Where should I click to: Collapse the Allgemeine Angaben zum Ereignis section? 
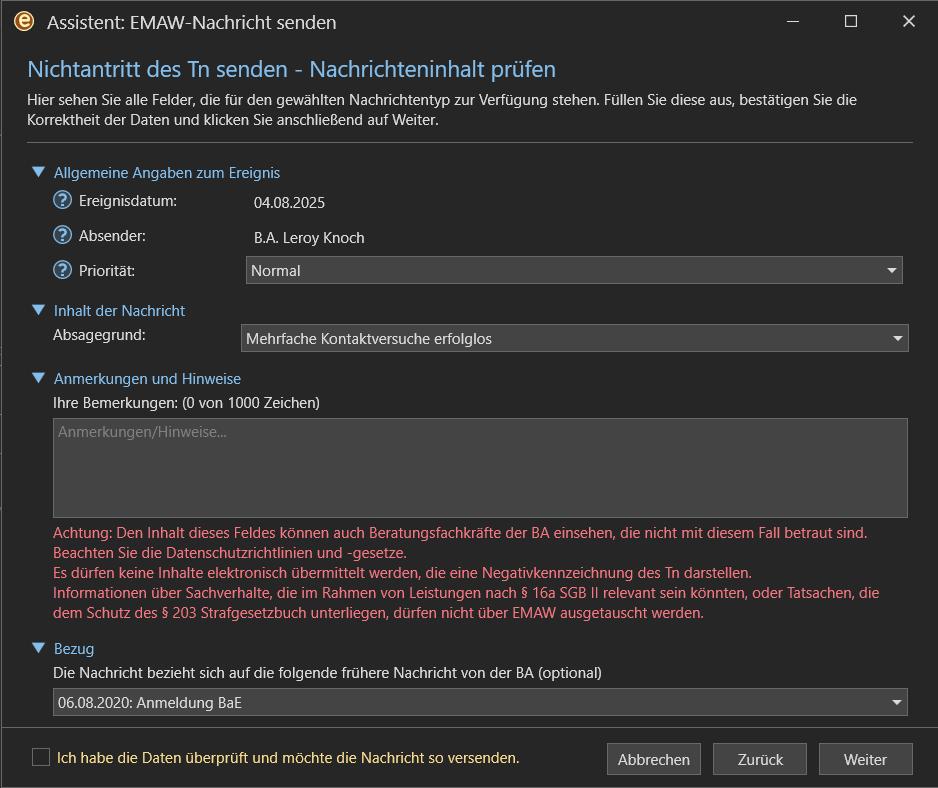[x=38, y=172]
